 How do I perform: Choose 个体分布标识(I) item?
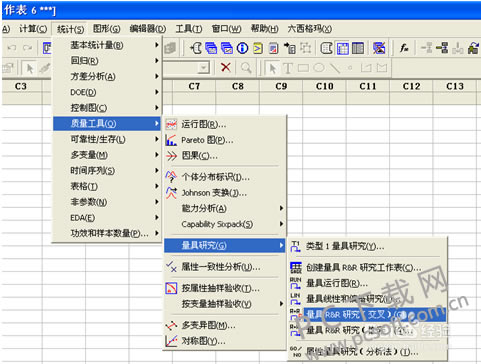[225, 177]
